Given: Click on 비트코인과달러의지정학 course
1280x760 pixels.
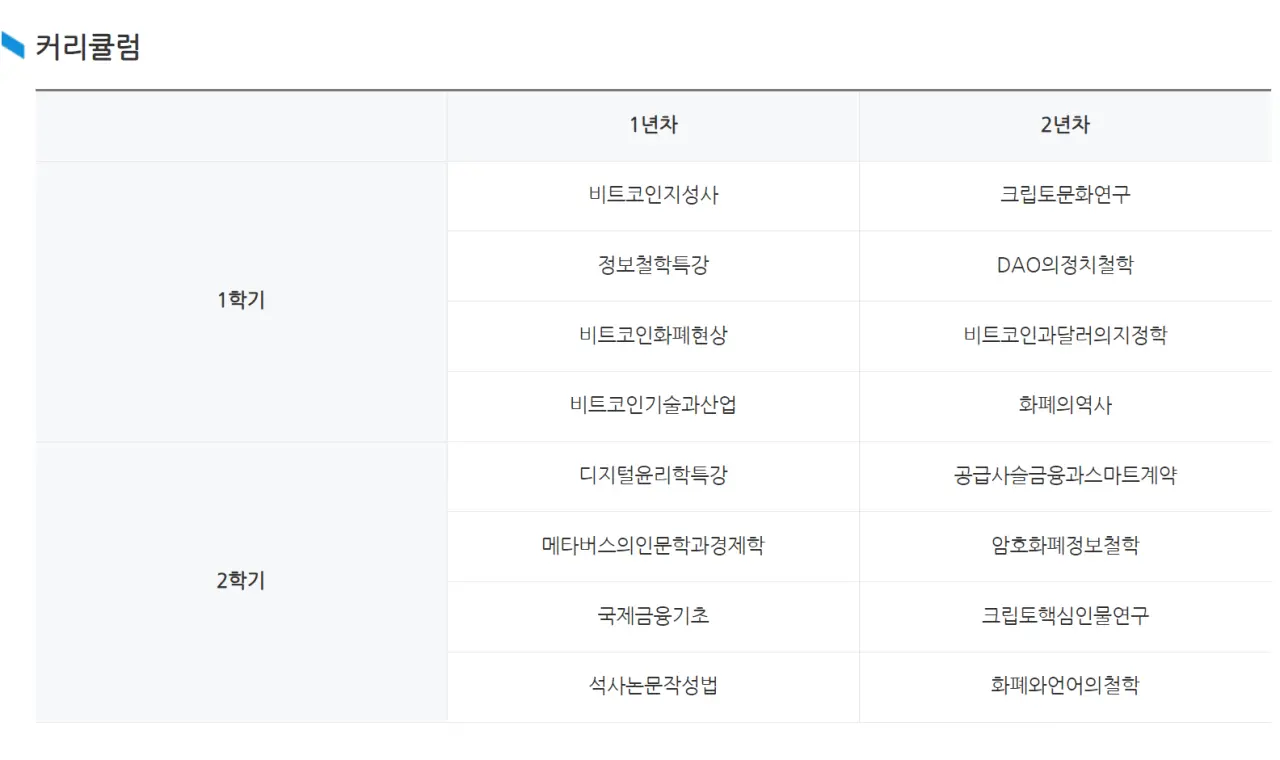Looking at the screenshot, I should point(1065,335).
